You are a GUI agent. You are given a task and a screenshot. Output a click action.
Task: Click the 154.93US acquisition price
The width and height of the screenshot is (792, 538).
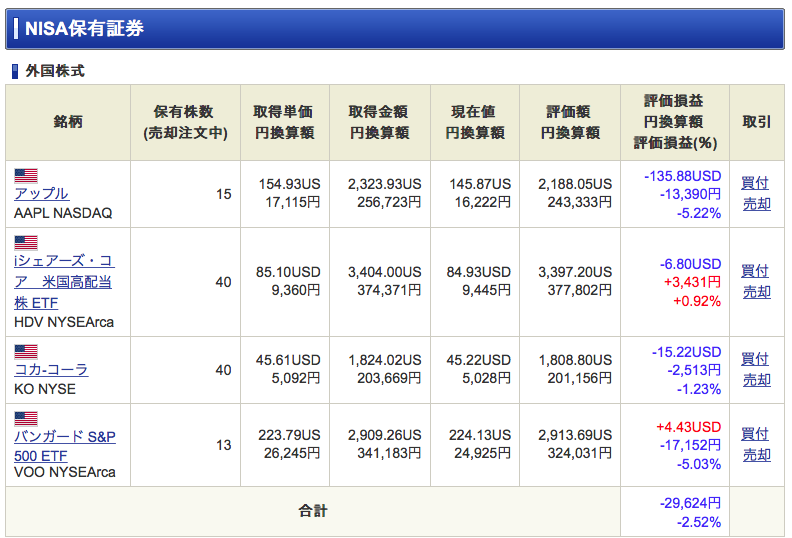[289, 184]
